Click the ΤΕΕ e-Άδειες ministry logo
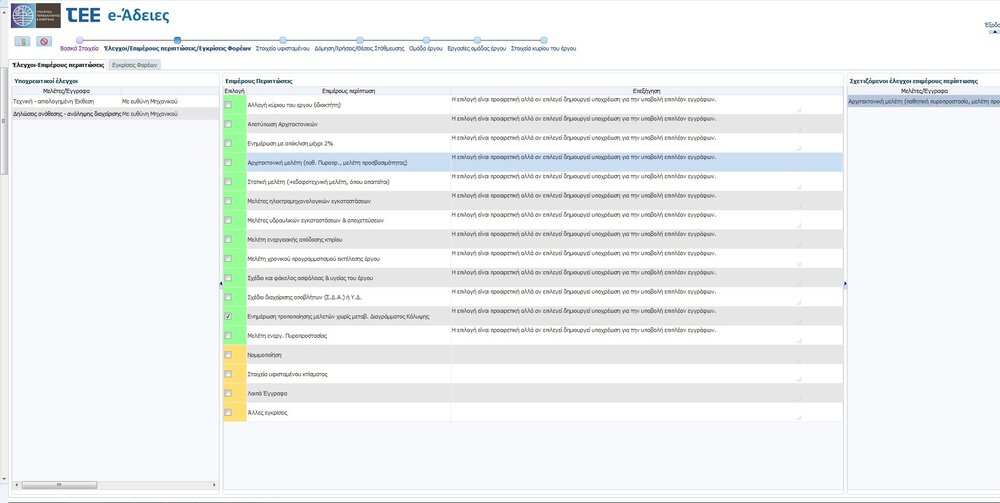The height and width of the screenshot is (503, 1000). (x=33, y=14)
